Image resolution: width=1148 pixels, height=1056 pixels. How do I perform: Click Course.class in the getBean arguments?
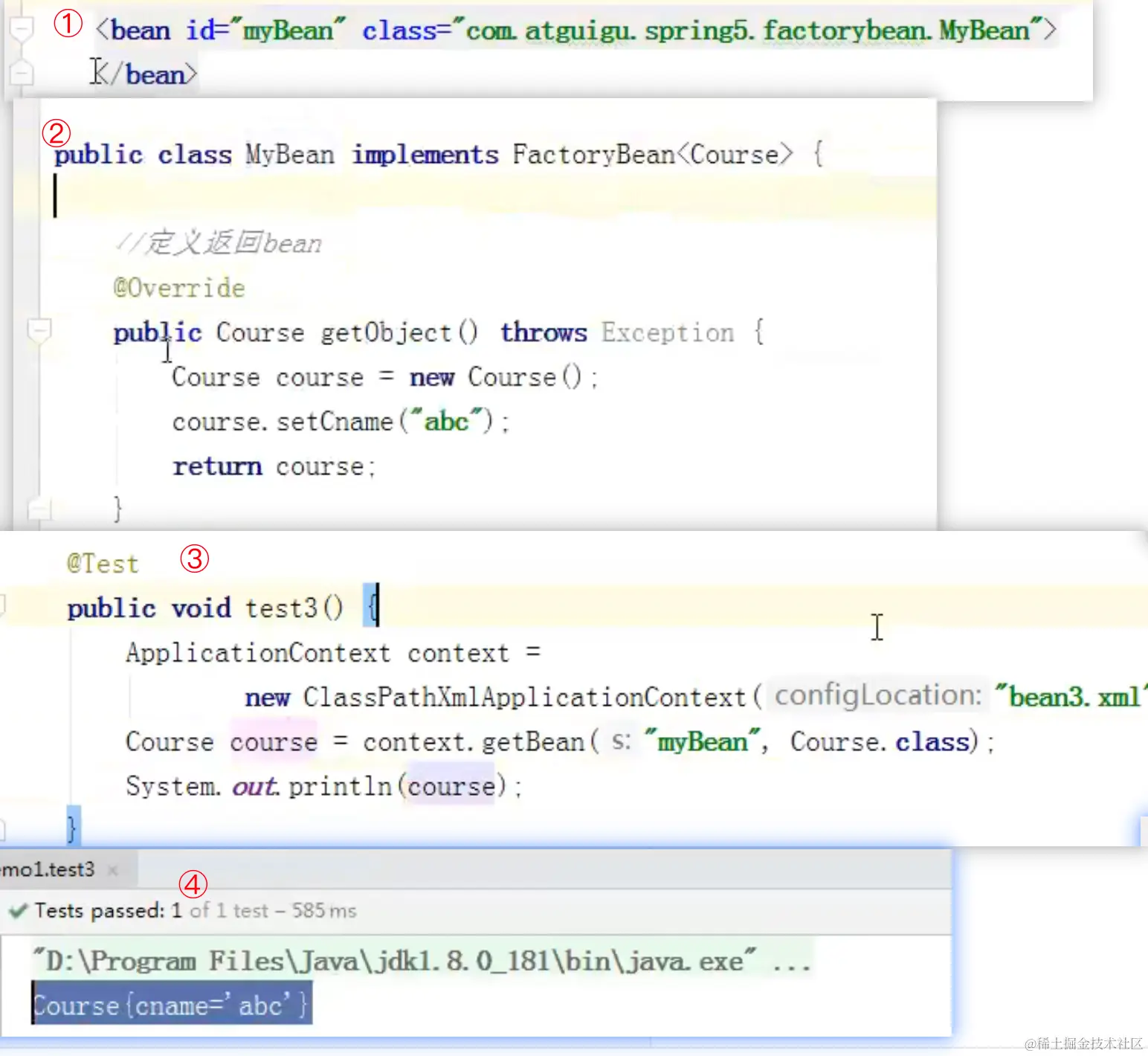click(x=880, y=742)
